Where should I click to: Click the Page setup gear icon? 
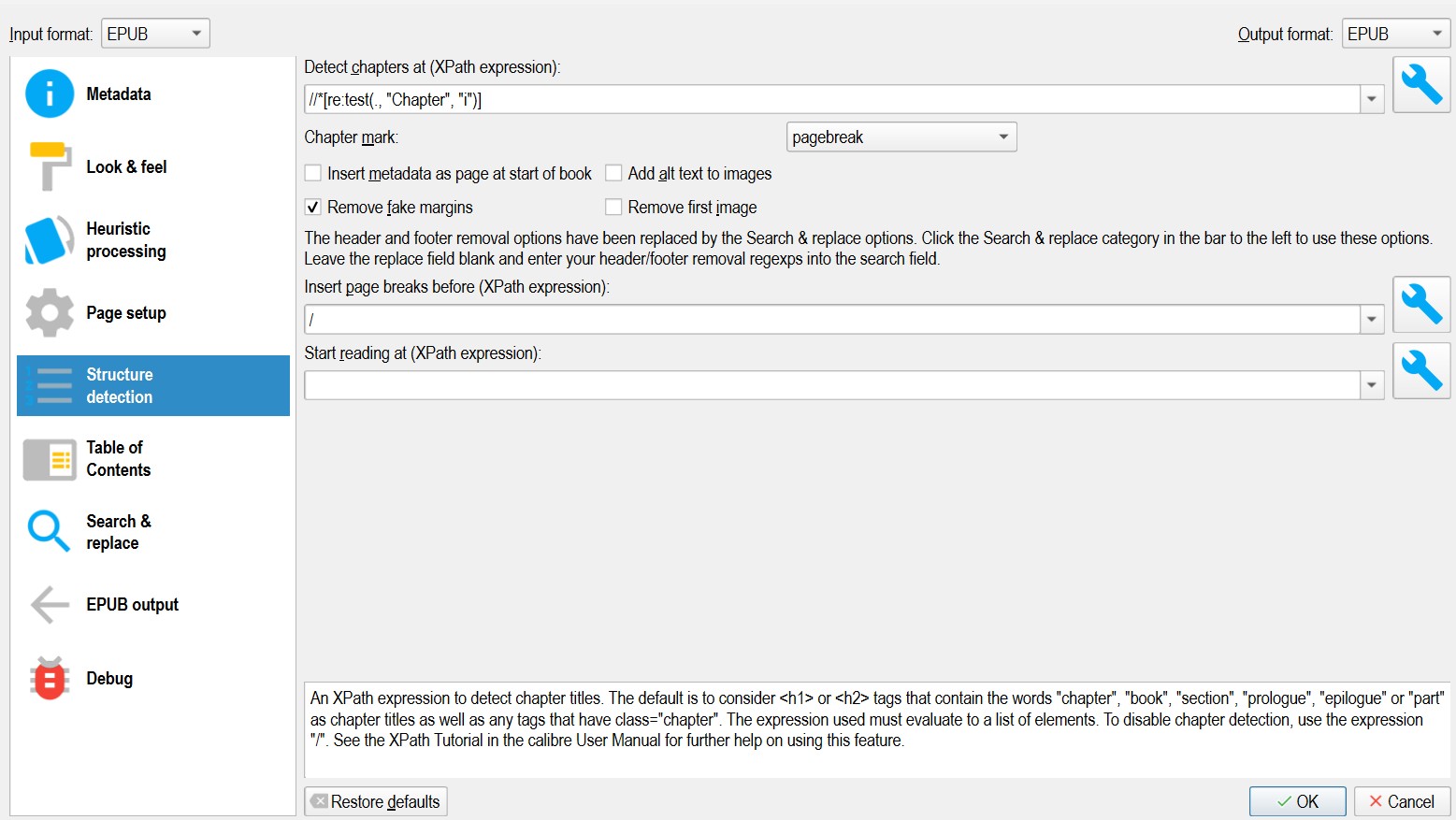point(50,312)
